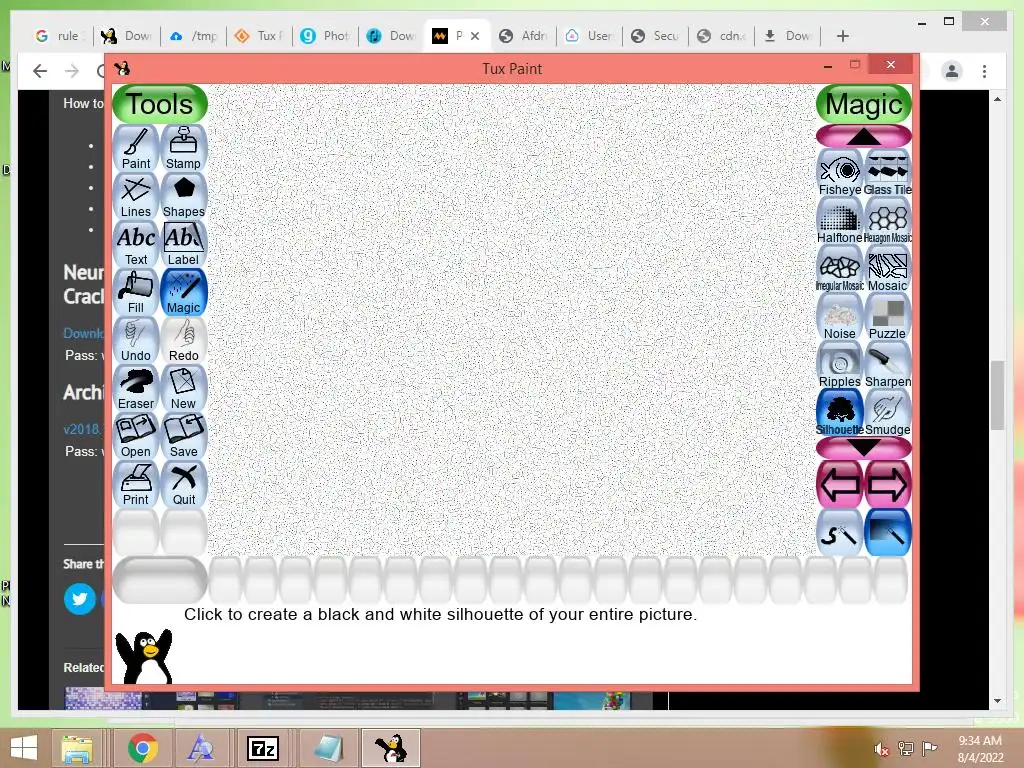Choose the Smudge magic effect

(888, 413)
